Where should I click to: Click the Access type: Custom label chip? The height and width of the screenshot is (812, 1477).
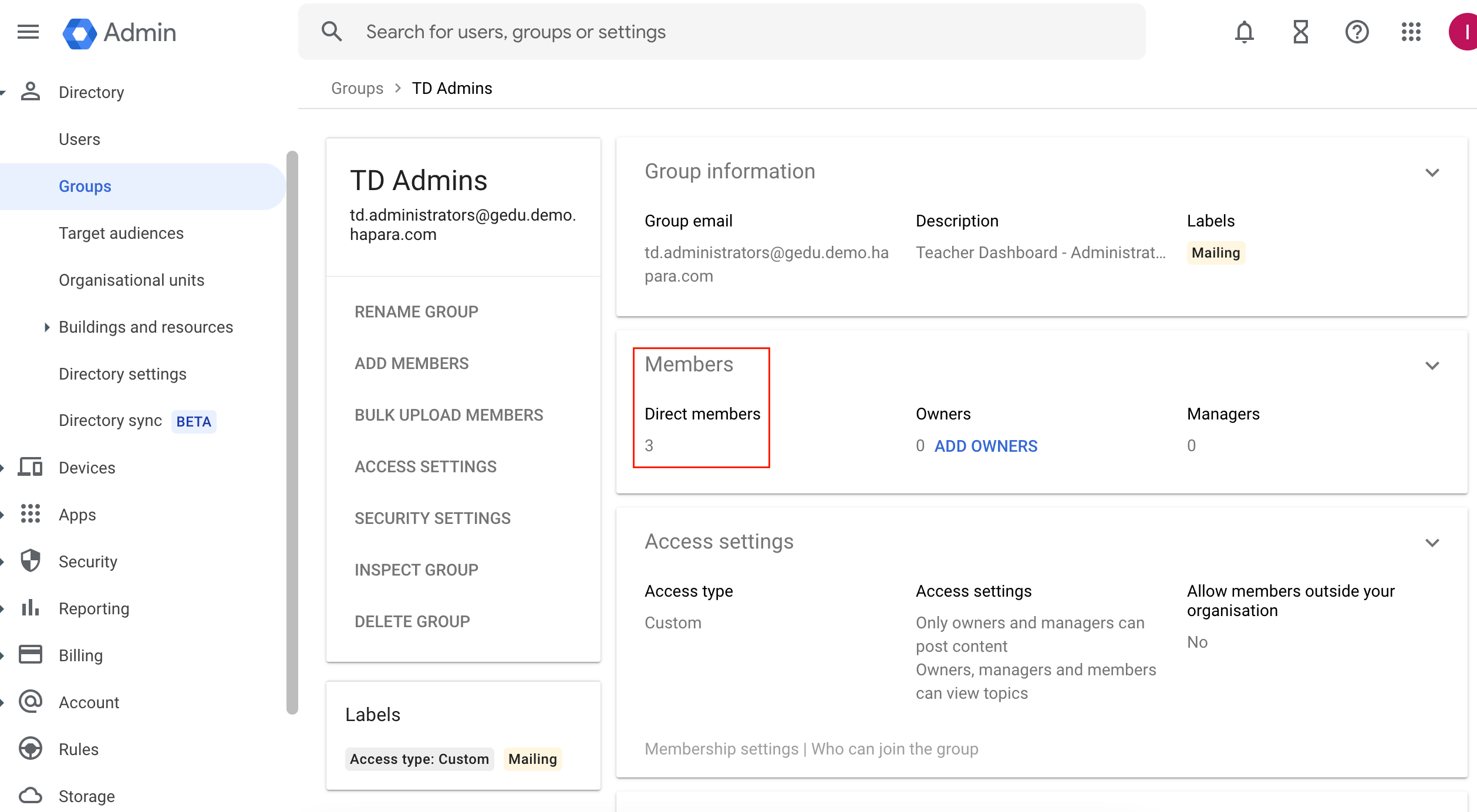pos(419,759)
